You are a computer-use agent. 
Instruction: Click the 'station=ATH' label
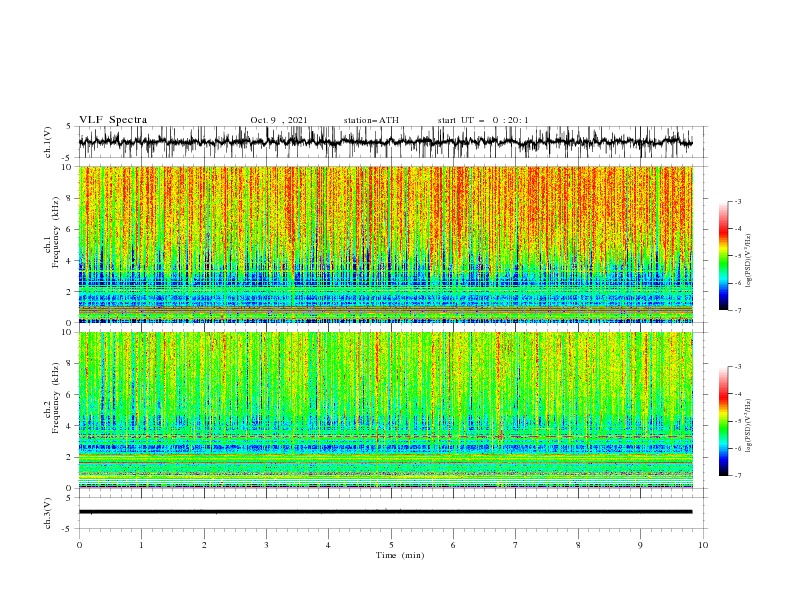pyautogui.click(x=371, y=120)
